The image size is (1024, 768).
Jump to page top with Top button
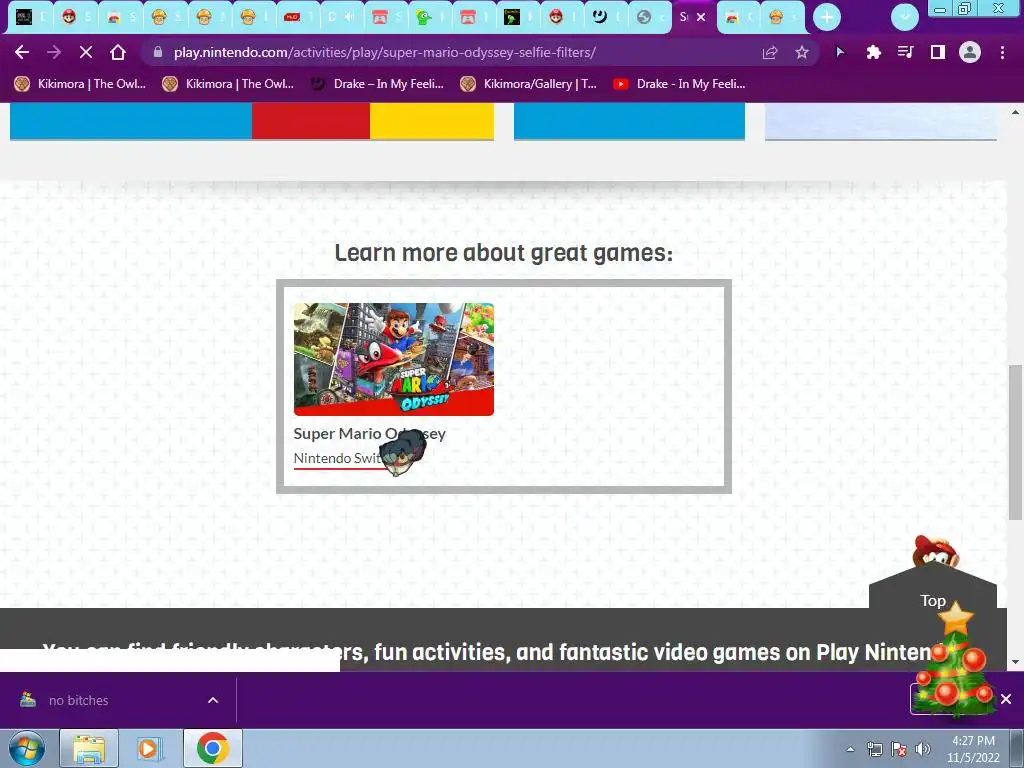933,600
